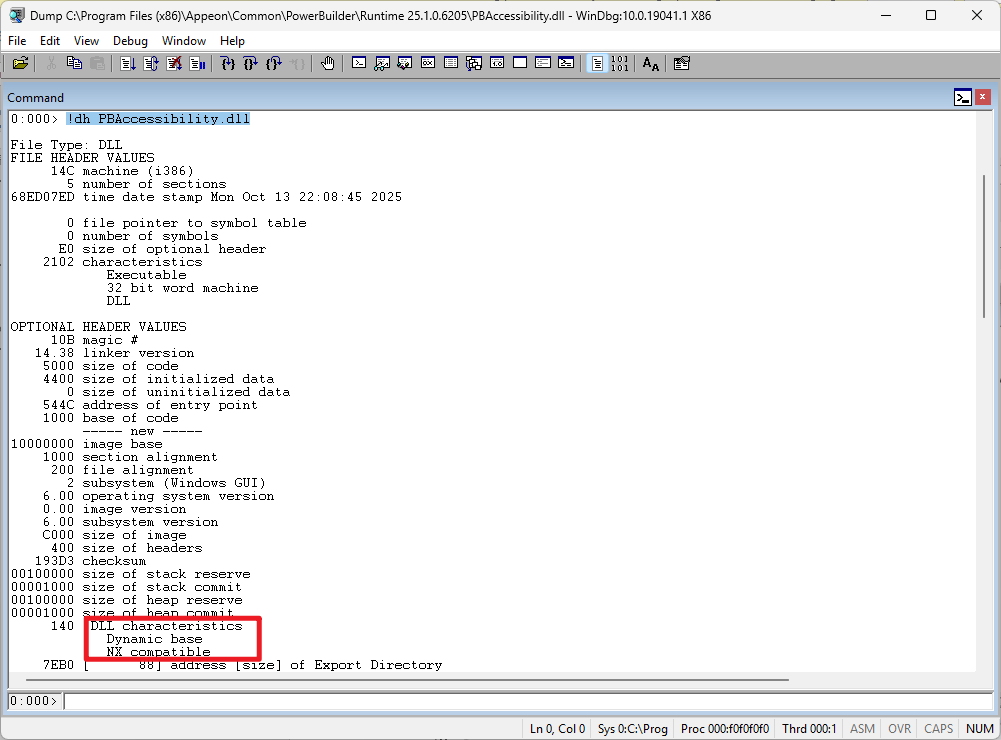Image resolution: width=1001 pixels, height=740 pixels.
Task: Click the Copy icon in the toolbar
Action: (x=74, y=63)
